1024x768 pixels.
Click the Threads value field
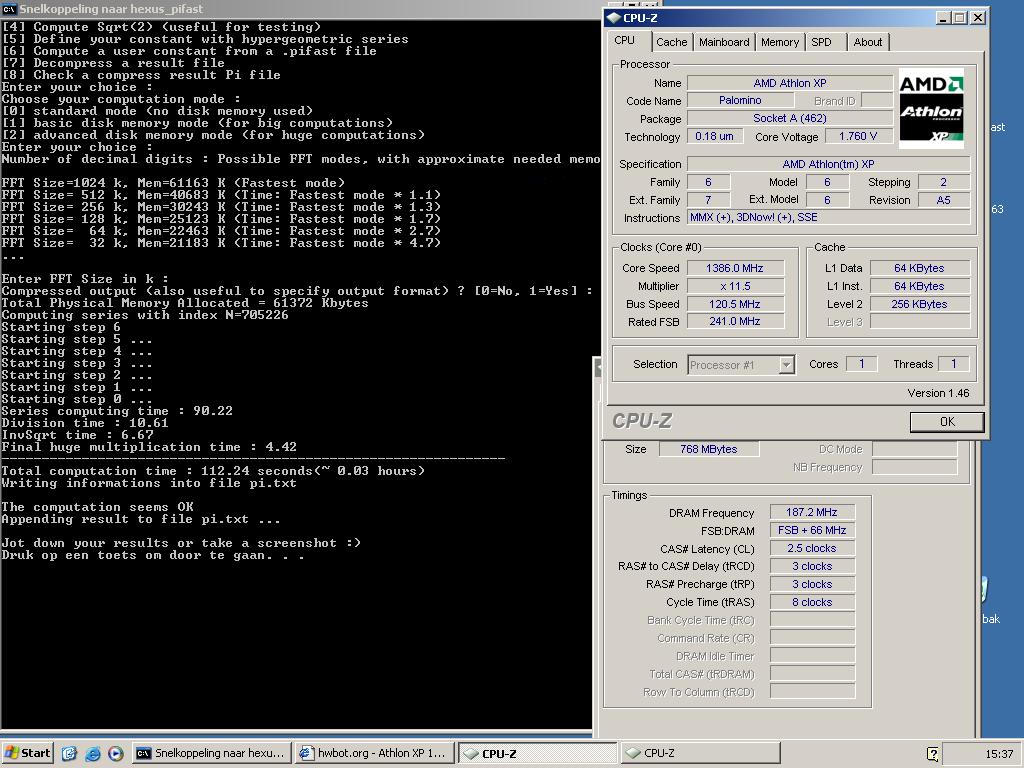click(953, 364)
